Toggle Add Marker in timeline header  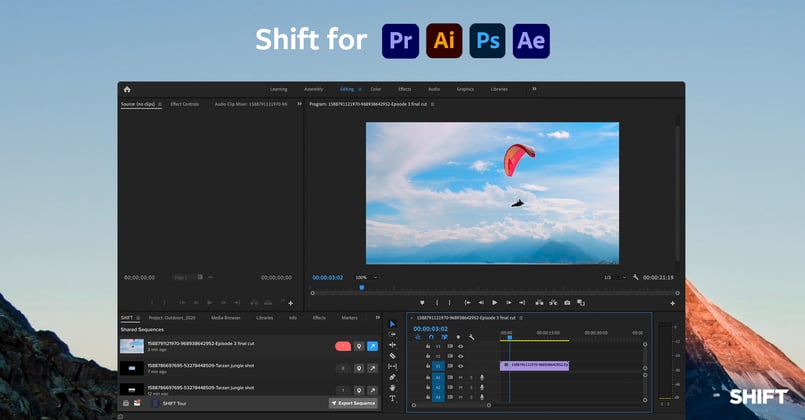click(x=458, y=337)
